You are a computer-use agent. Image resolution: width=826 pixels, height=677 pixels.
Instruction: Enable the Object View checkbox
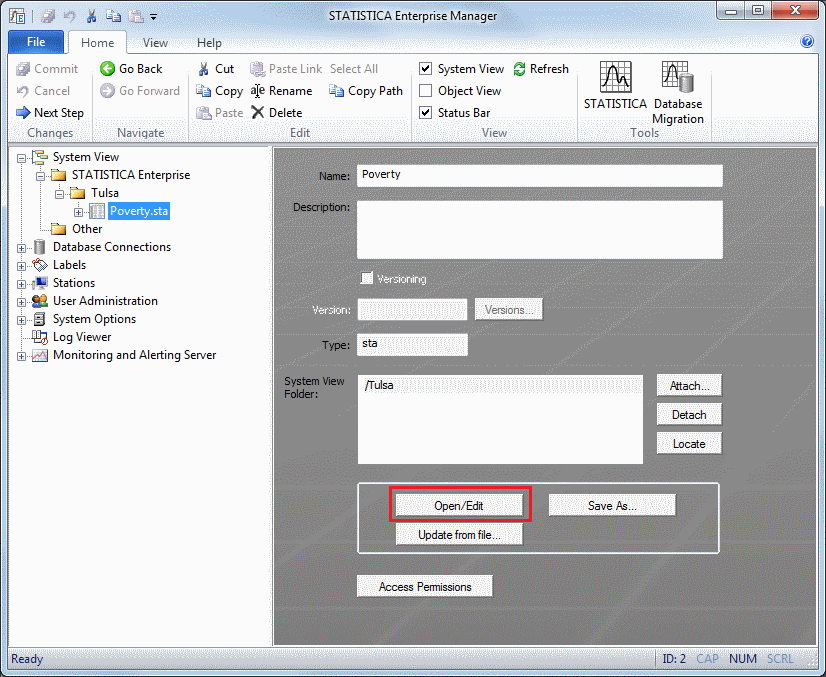426,91
